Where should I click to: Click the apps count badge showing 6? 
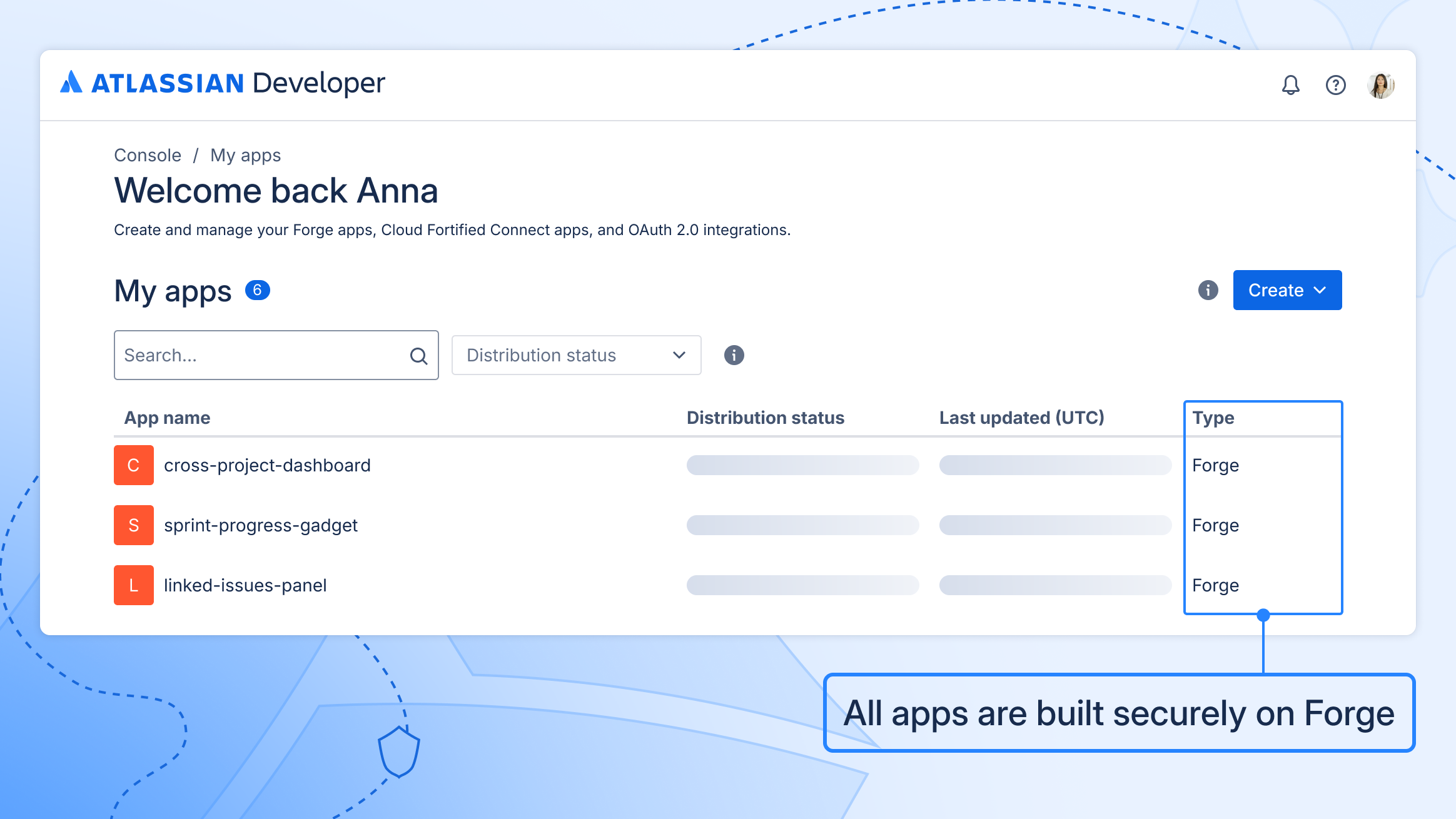point(256,289)
